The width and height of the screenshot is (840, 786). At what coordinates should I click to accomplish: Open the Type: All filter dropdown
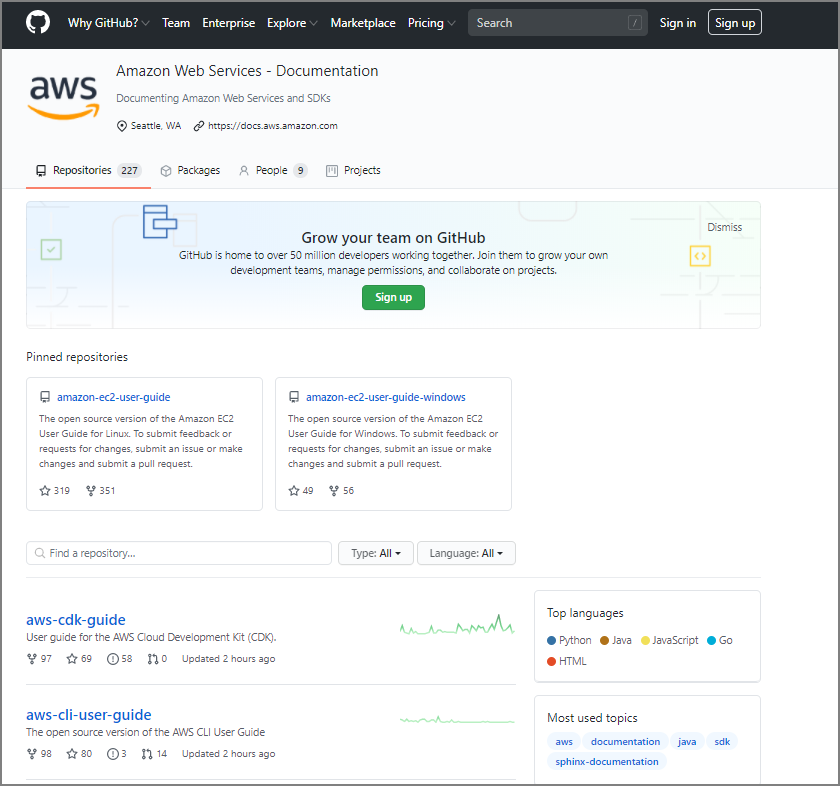pyautogui.click(x=375, y=553)
